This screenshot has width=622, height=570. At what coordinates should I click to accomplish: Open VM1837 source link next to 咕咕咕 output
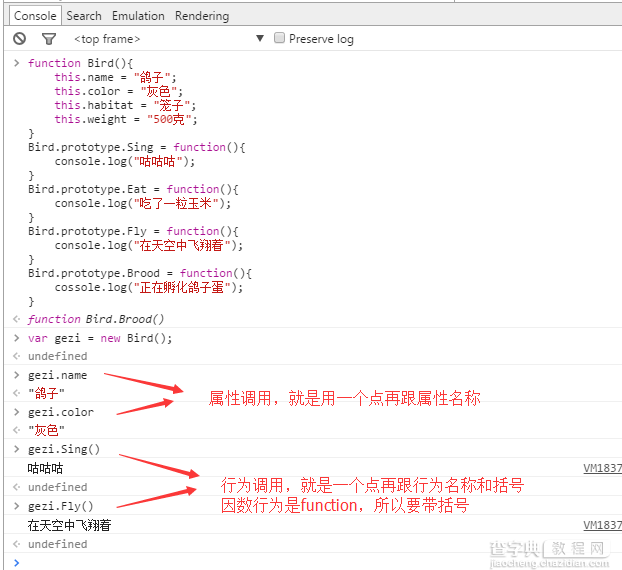click(x=602, y=468)
